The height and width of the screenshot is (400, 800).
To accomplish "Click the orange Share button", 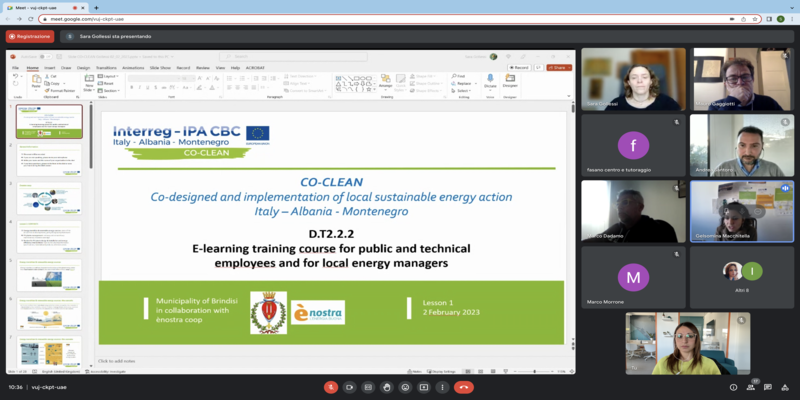I will pyautogui.click(x=559, y=67).
